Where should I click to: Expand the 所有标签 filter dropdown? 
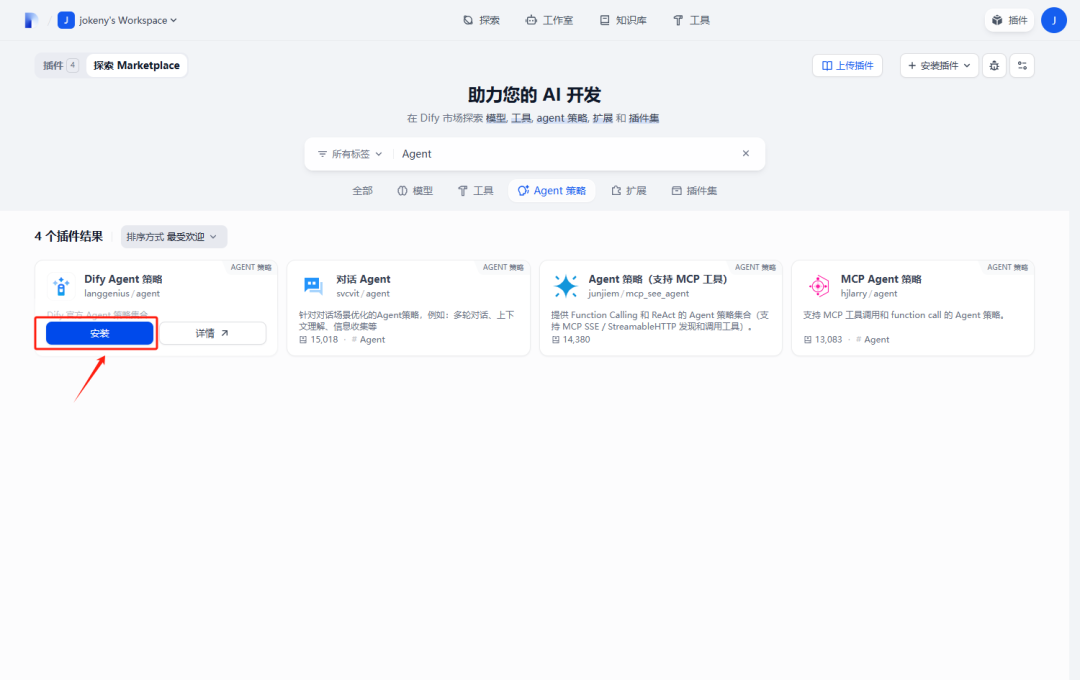pos(350,154)
